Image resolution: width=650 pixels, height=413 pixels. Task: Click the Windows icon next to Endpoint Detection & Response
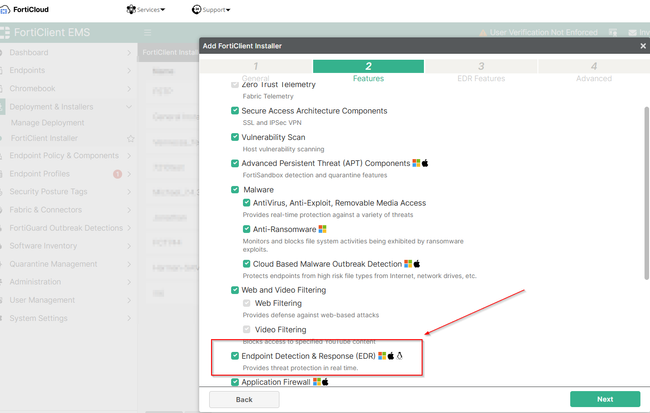tap(382, 356)
